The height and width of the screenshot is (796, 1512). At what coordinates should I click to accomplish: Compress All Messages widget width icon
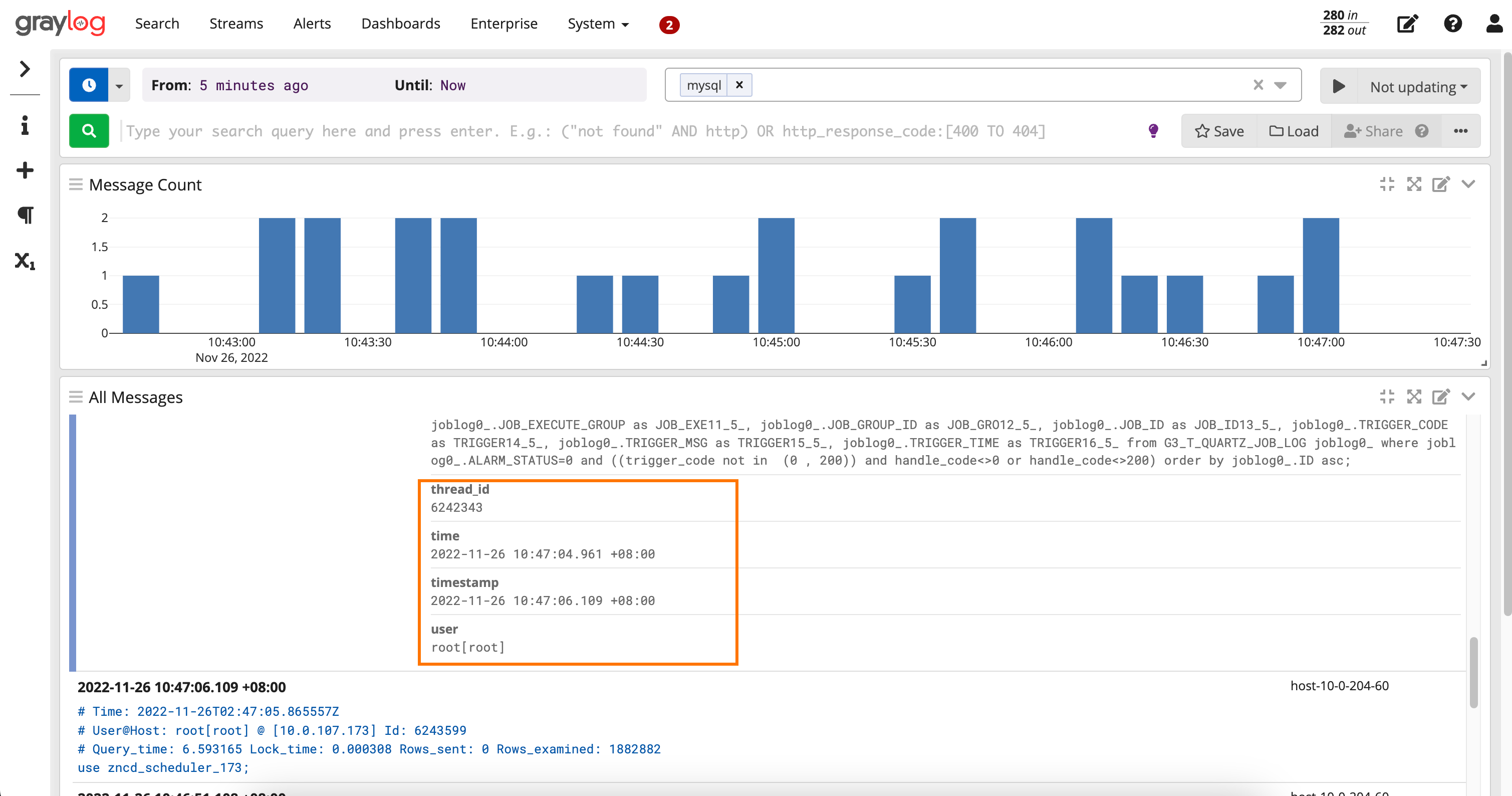[1387, 396]
